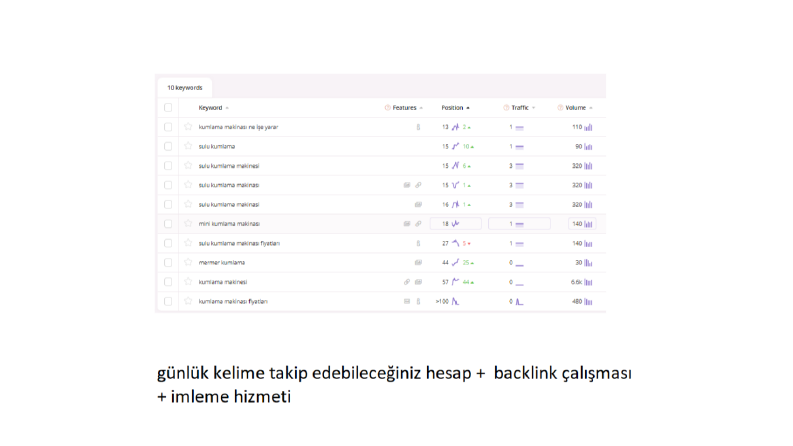Check the box for "sulu kumlama makinası fiyatları"
Screen dimensions: 793x446
(x=168, y=243)
